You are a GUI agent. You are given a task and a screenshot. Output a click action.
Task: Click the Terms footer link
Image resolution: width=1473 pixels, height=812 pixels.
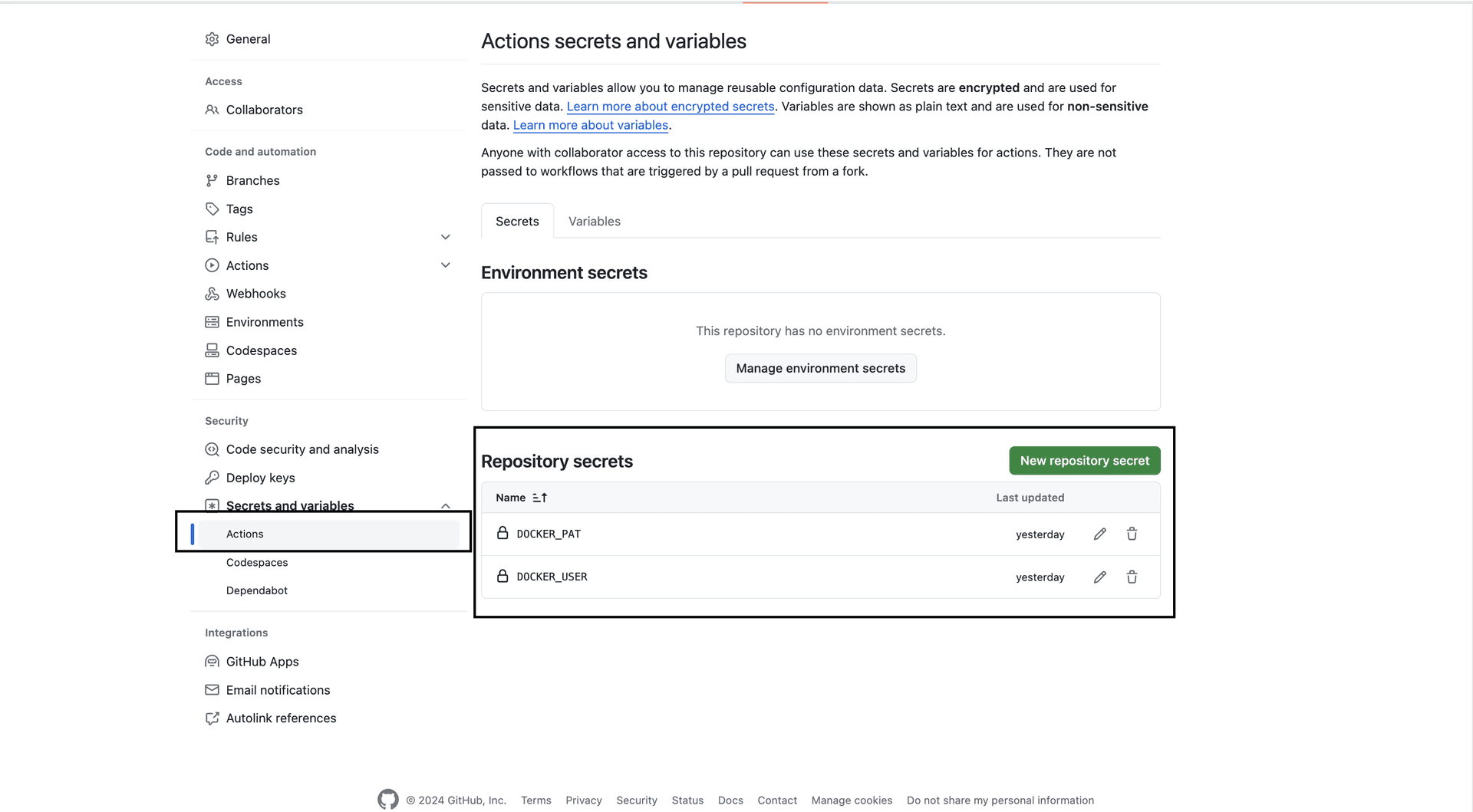pos(535,800)
